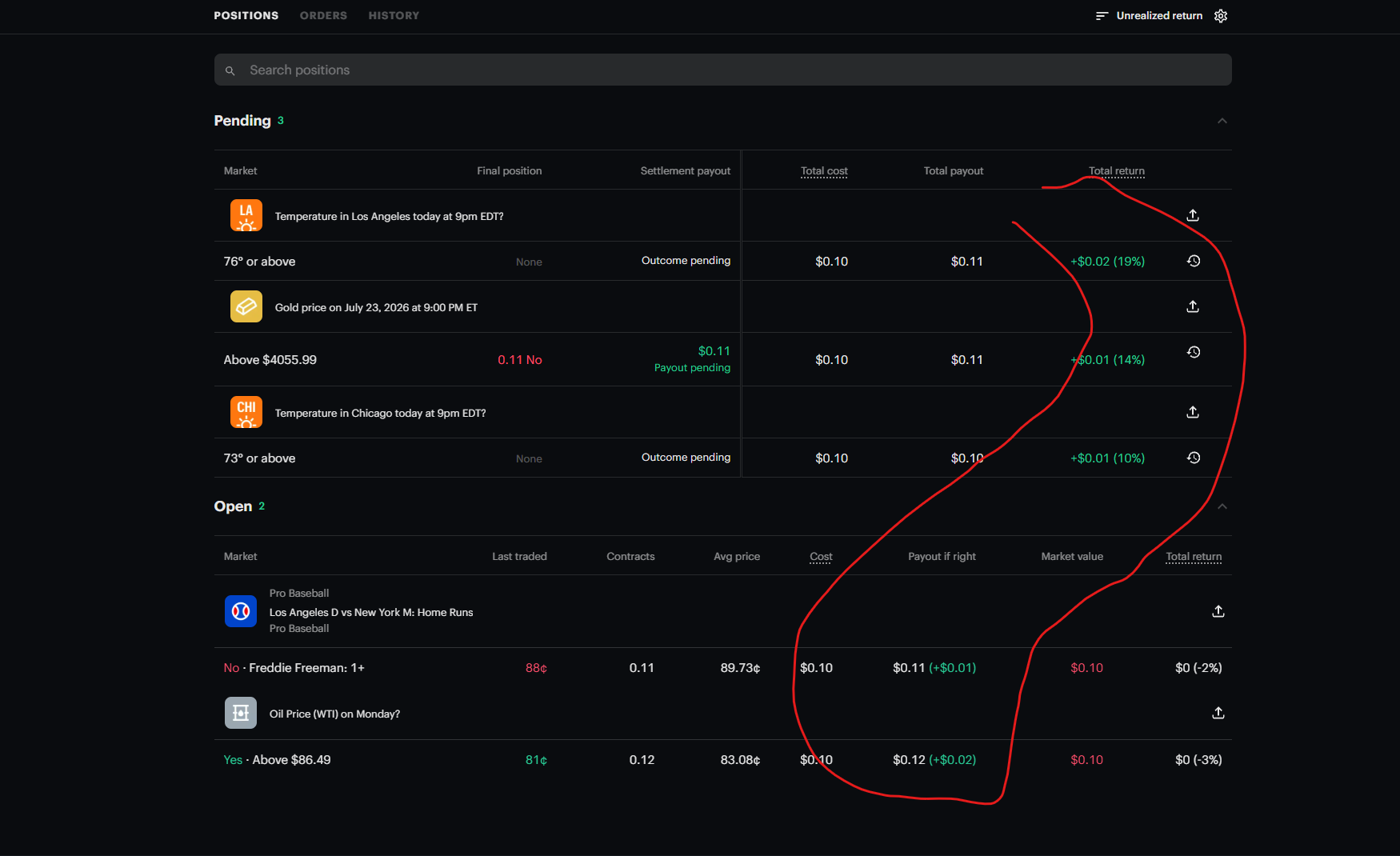This screenshot has width=1400, height=856.
Task: Click the Cost header in Open table
Action: click(821, 557)
